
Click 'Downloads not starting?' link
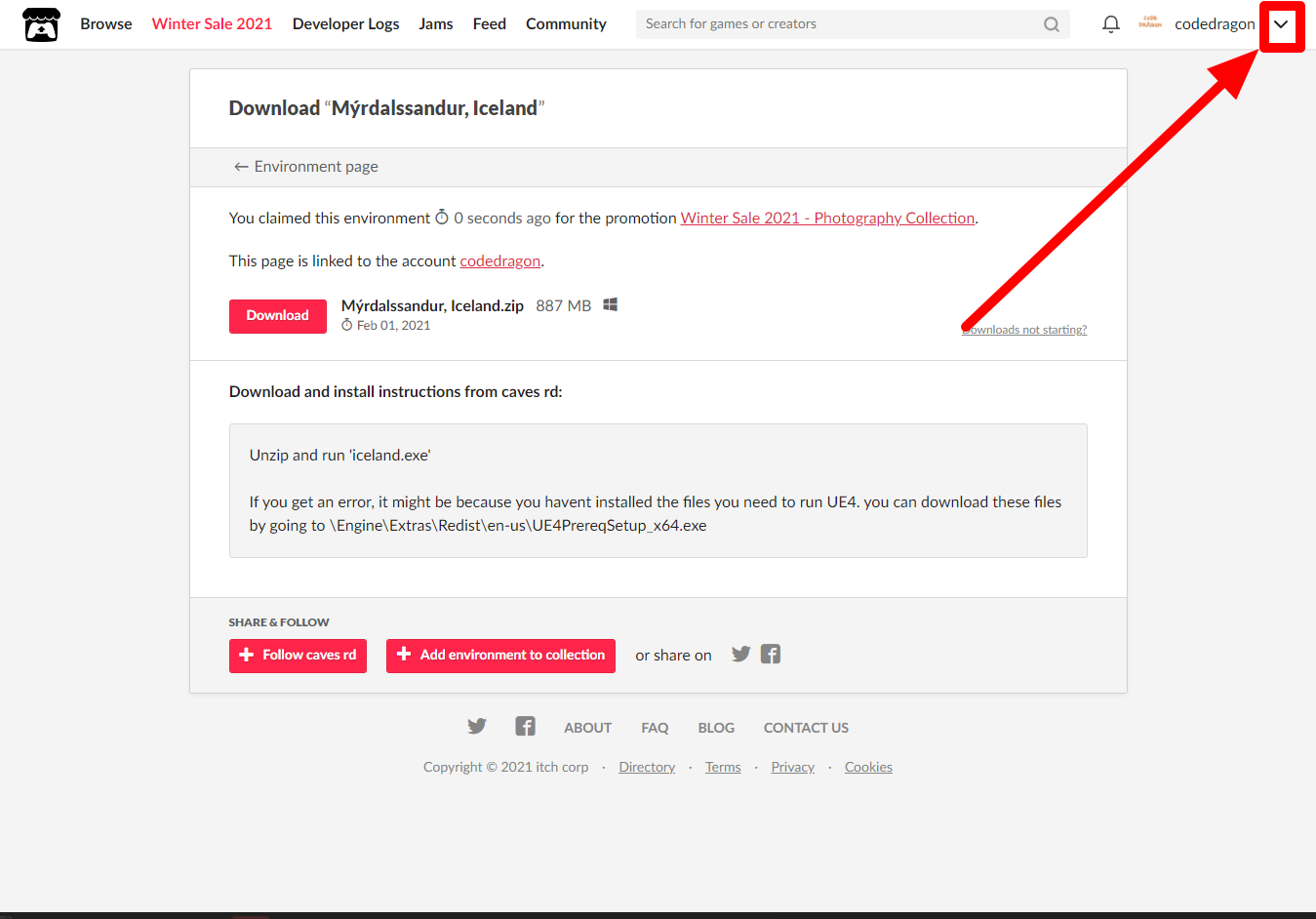(x=1024, y=330)
